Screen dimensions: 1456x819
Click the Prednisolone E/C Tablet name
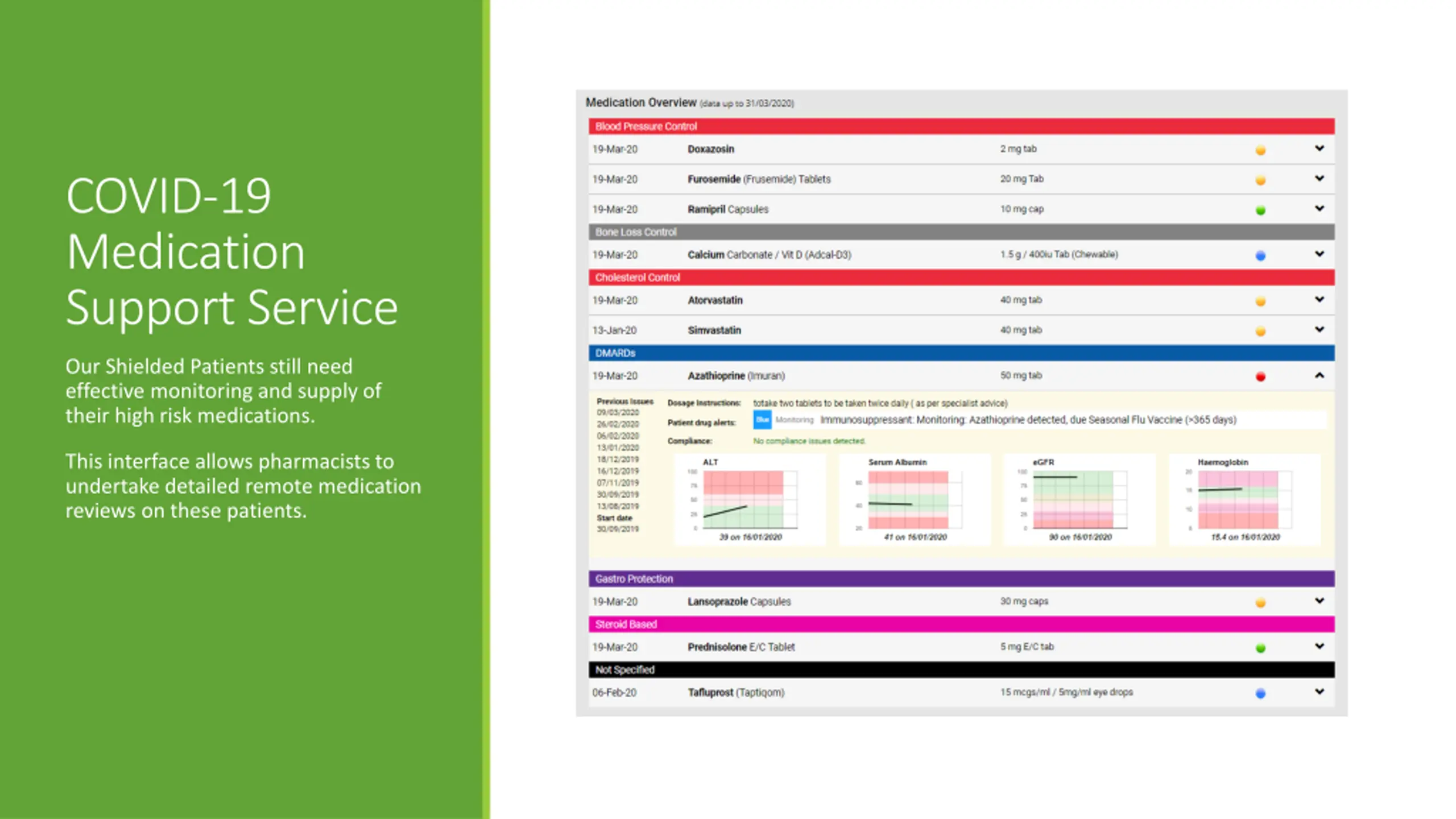tap(741, 647)
